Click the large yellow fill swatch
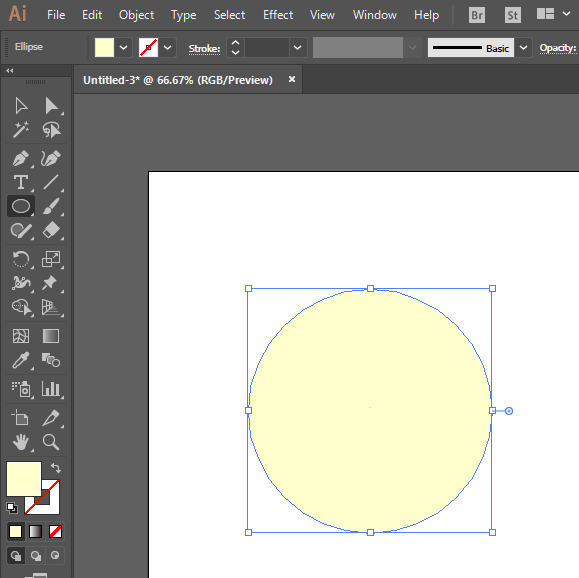 click(x=24, y=479)
